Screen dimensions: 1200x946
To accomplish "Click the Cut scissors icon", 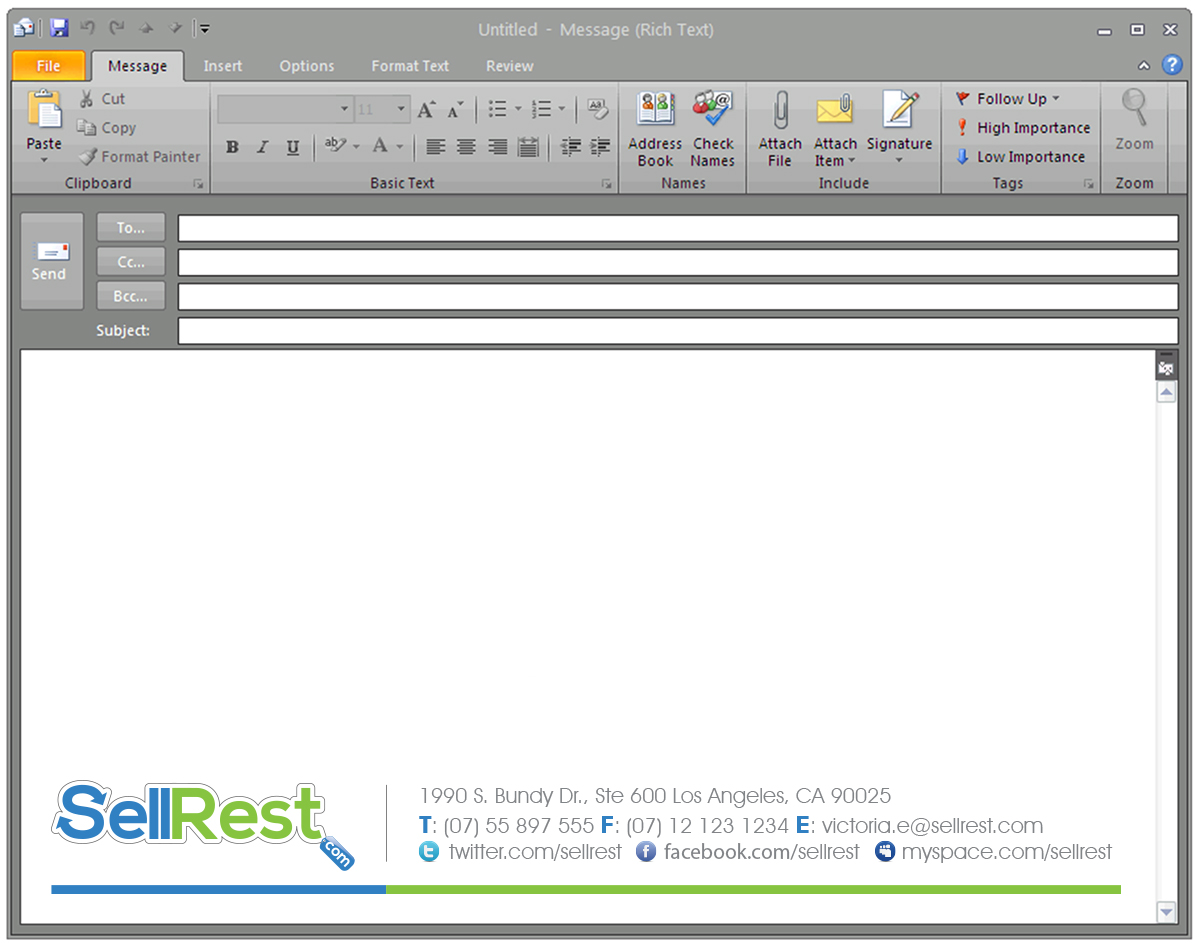I will tap(88, 99).
